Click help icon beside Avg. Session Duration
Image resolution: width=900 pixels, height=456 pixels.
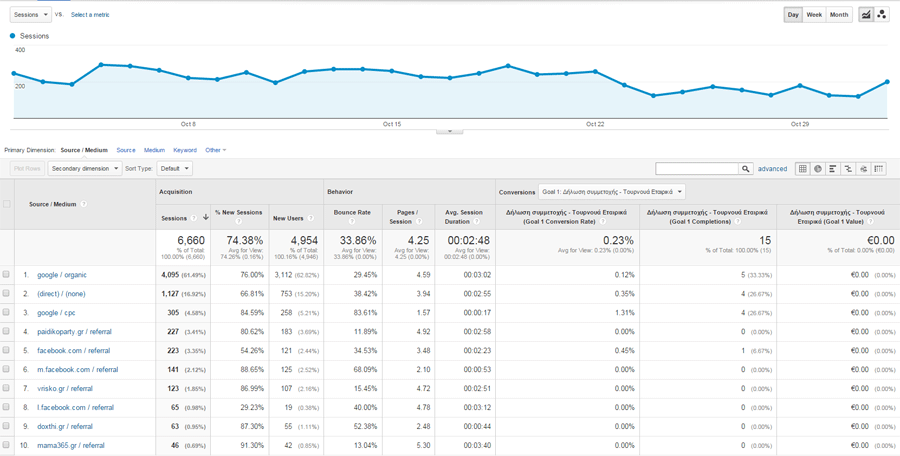475,221
